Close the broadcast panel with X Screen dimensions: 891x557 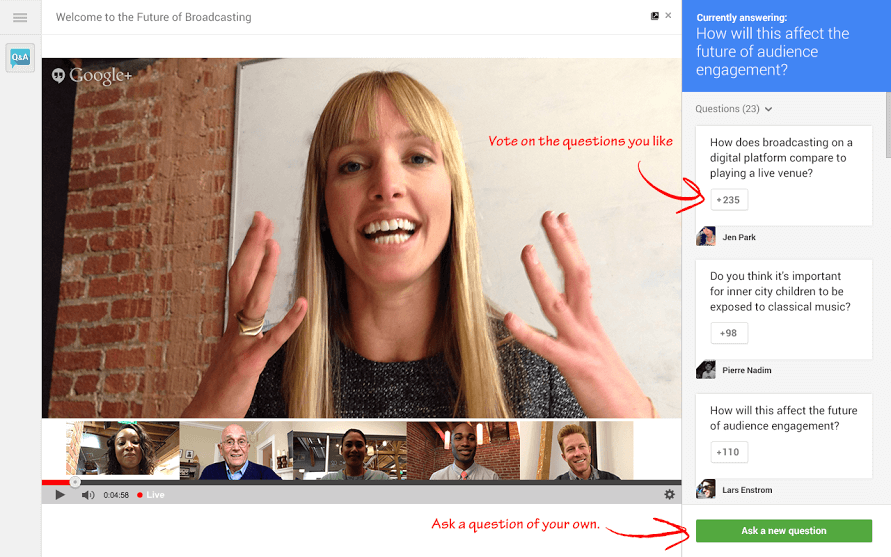pyautogui.click(x=668, y=16)
